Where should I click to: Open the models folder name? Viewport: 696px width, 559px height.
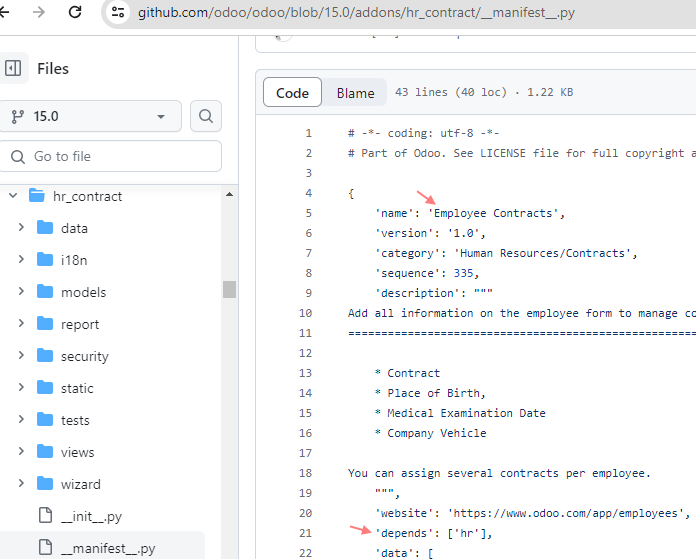pyautogui.click(x=83, y=292)
